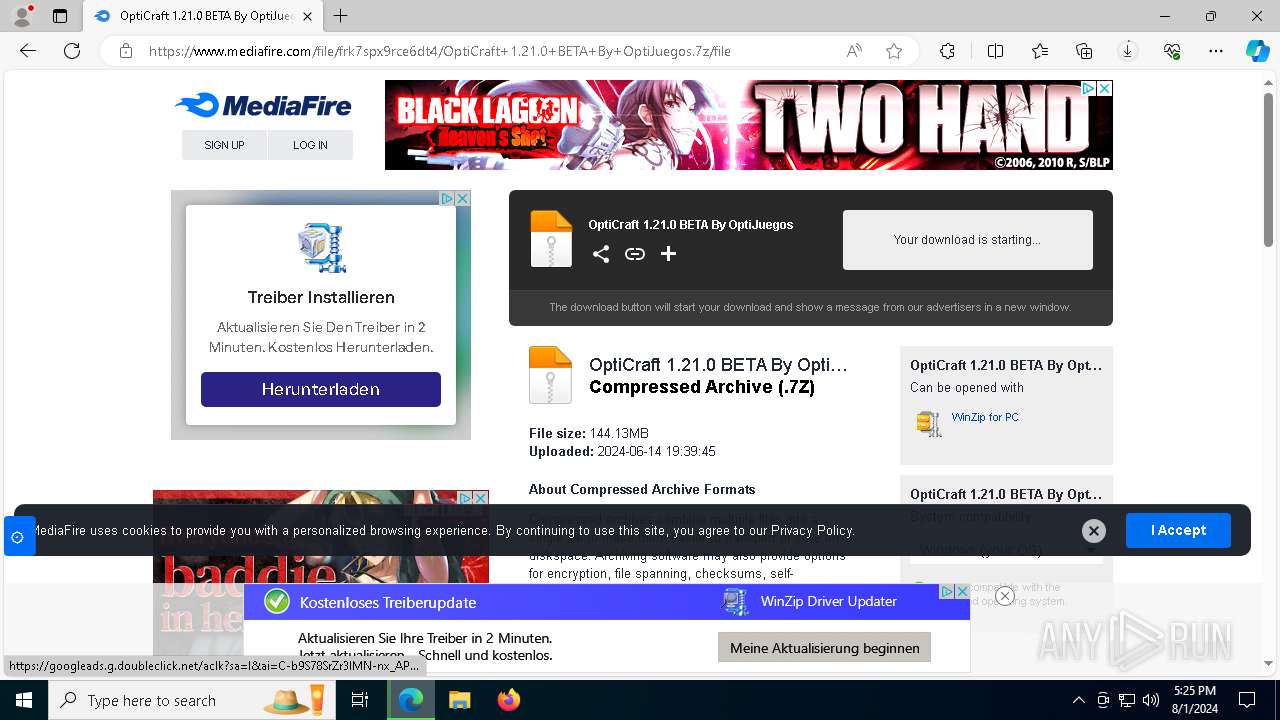Click taskbar search box
The image size is (1280, 720).
pyautogui.click(x=190, y=700)
